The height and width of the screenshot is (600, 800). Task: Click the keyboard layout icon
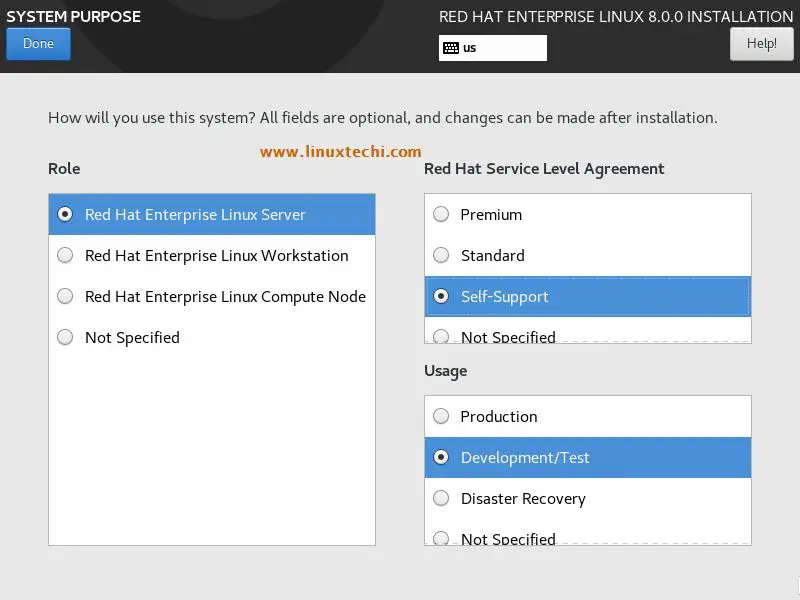coord(451,48)
